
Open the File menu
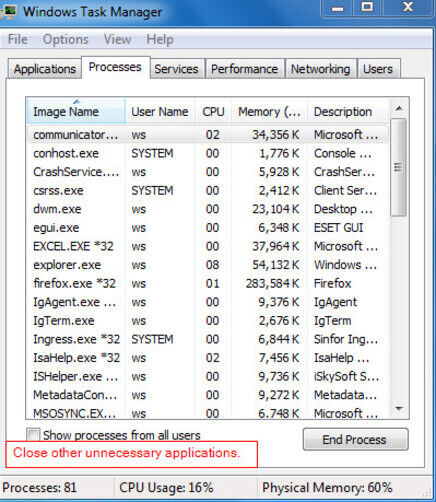click(x=18, y=39)
